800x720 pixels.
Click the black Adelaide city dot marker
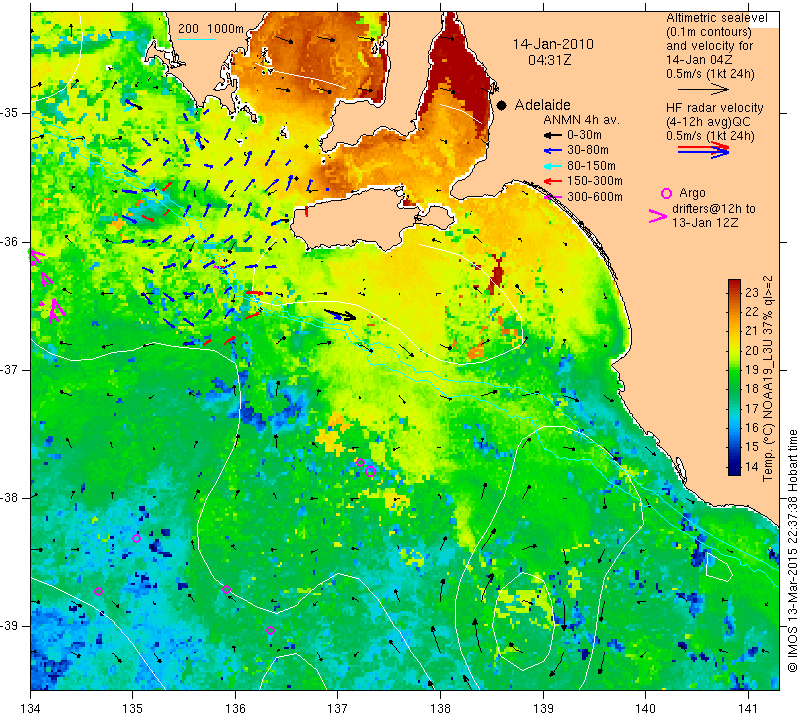(x=502, y=105)
